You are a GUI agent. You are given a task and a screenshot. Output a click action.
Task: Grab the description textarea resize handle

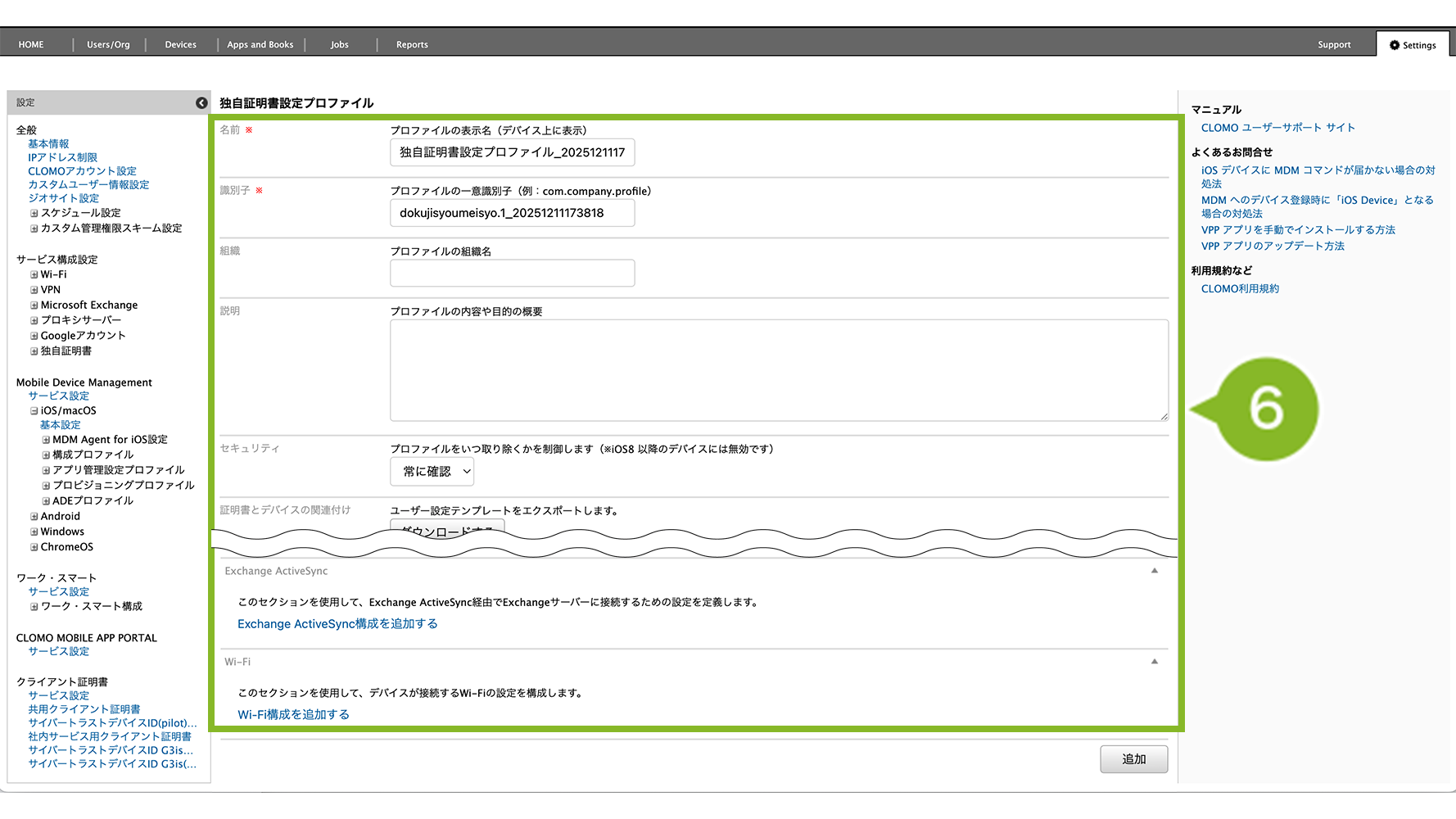tap(1164, 417)
